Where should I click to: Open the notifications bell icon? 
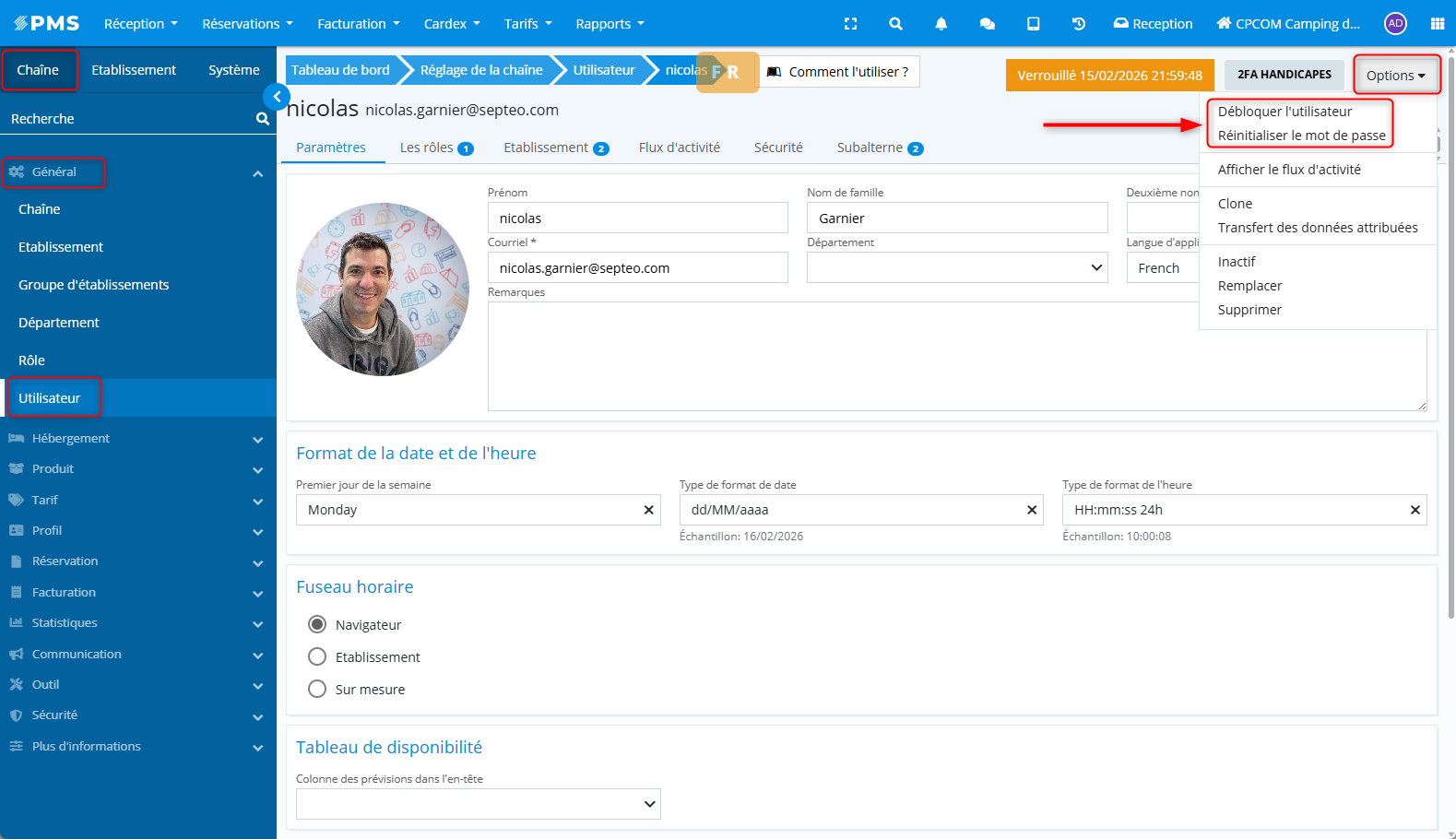click(x=941, y=24)
